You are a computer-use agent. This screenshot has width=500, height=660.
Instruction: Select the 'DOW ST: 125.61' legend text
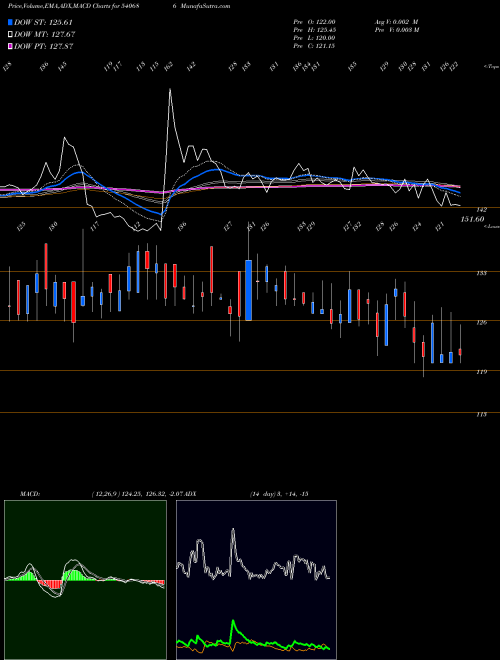point(44,22)
